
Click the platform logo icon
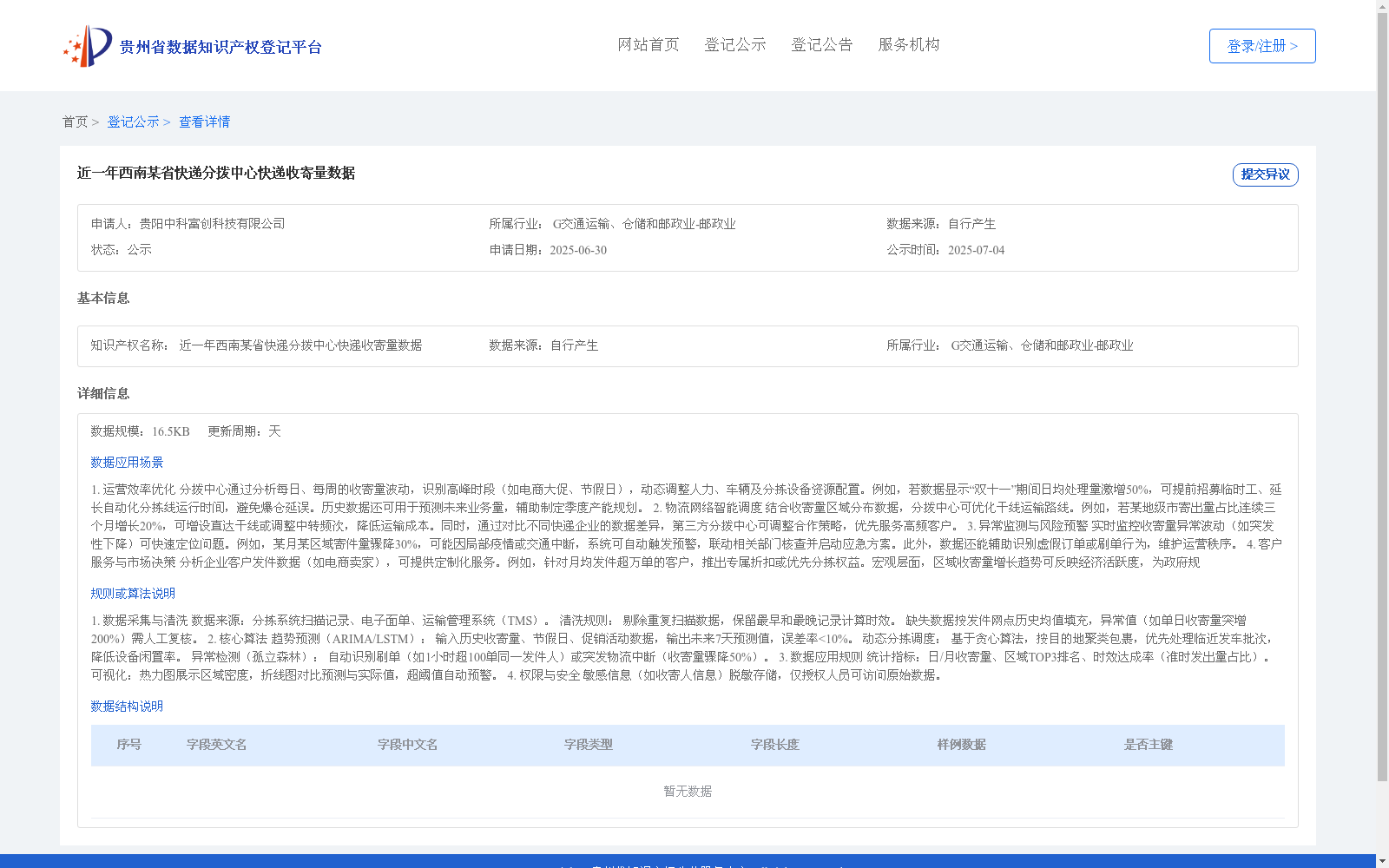[x=88, y=46]
